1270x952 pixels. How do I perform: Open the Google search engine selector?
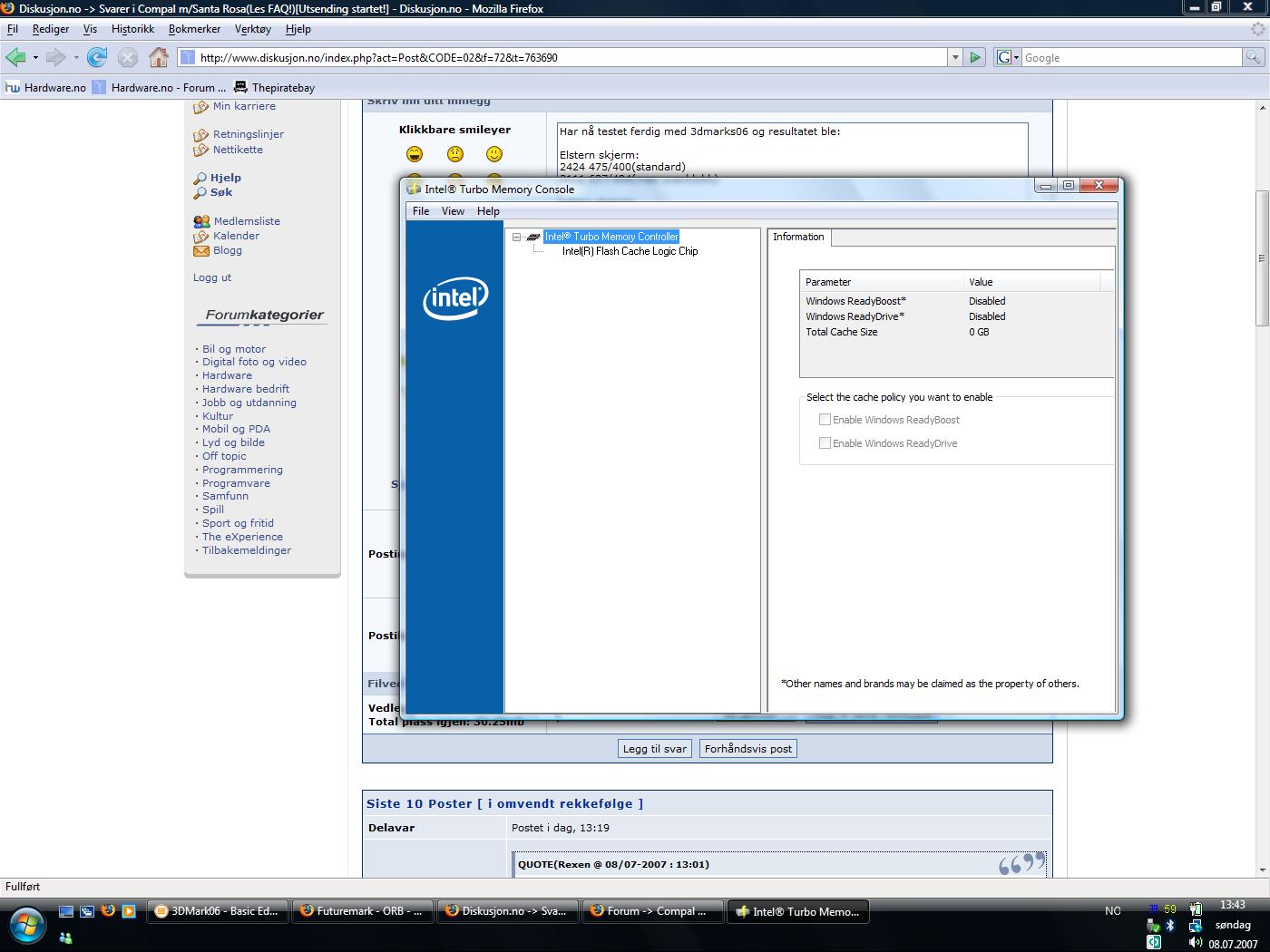pos(1008,57)
